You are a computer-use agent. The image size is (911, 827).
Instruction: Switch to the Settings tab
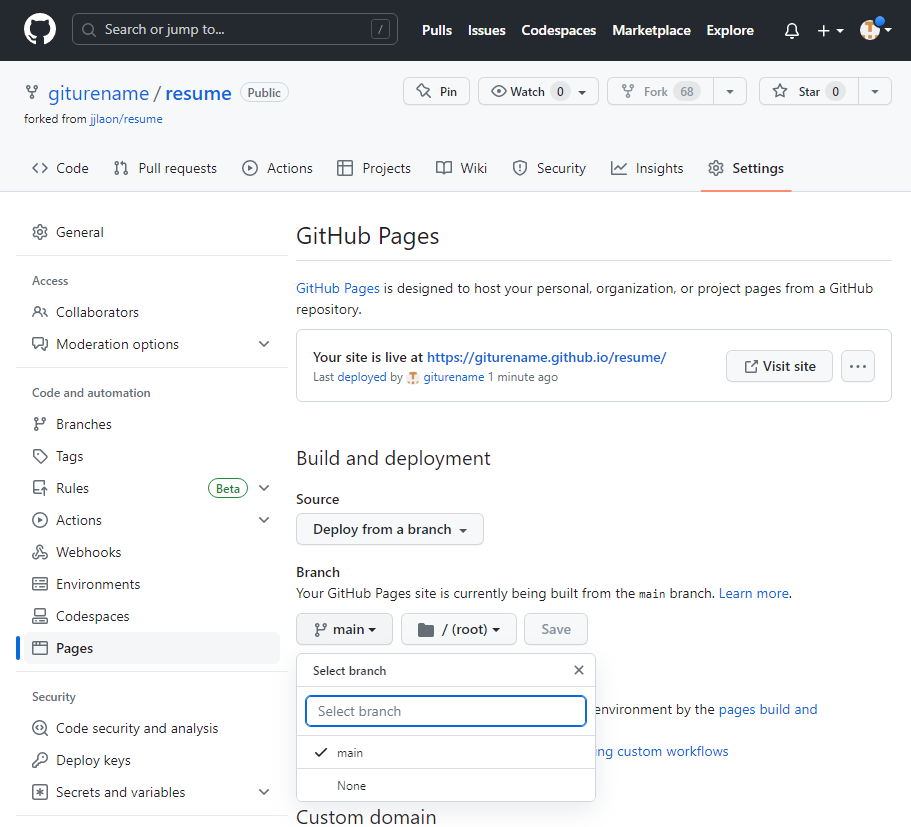point(746,169)
